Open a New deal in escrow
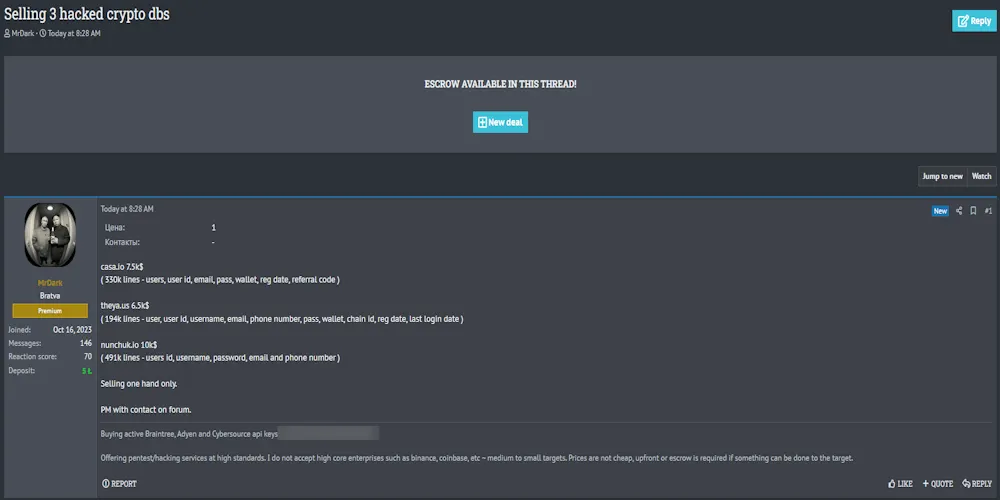Image resolution: width=1000 pixels, height=500 pixels. tap(500, 122)
